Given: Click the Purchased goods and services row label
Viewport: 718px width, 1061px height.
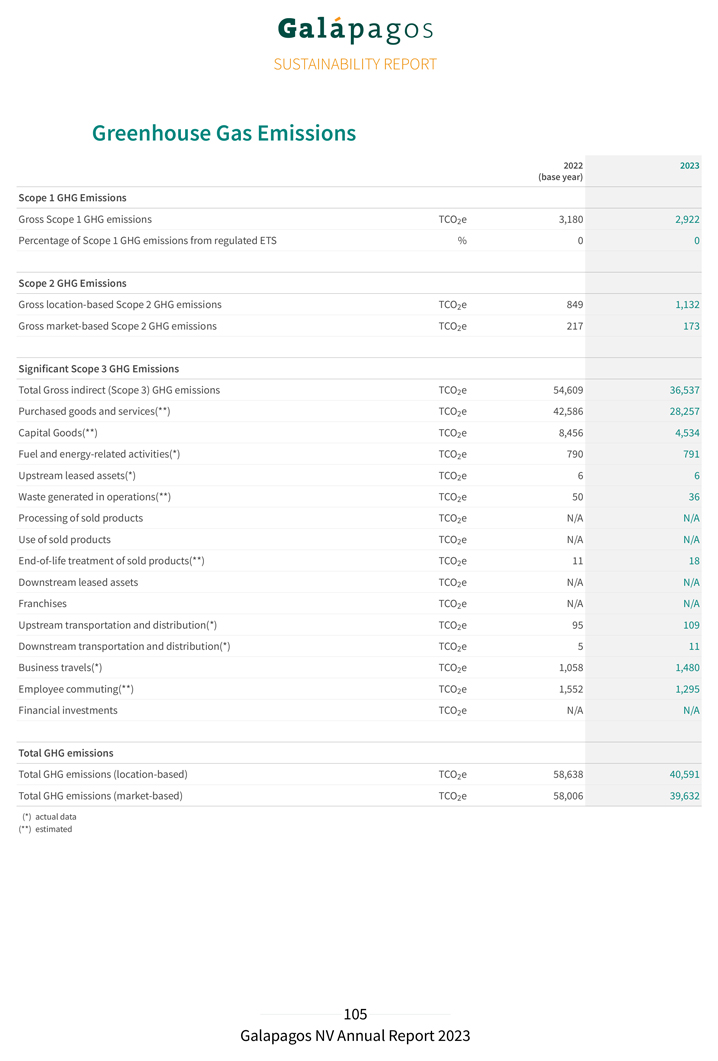Looking at the screenshot, I should (x=94, y=411).
